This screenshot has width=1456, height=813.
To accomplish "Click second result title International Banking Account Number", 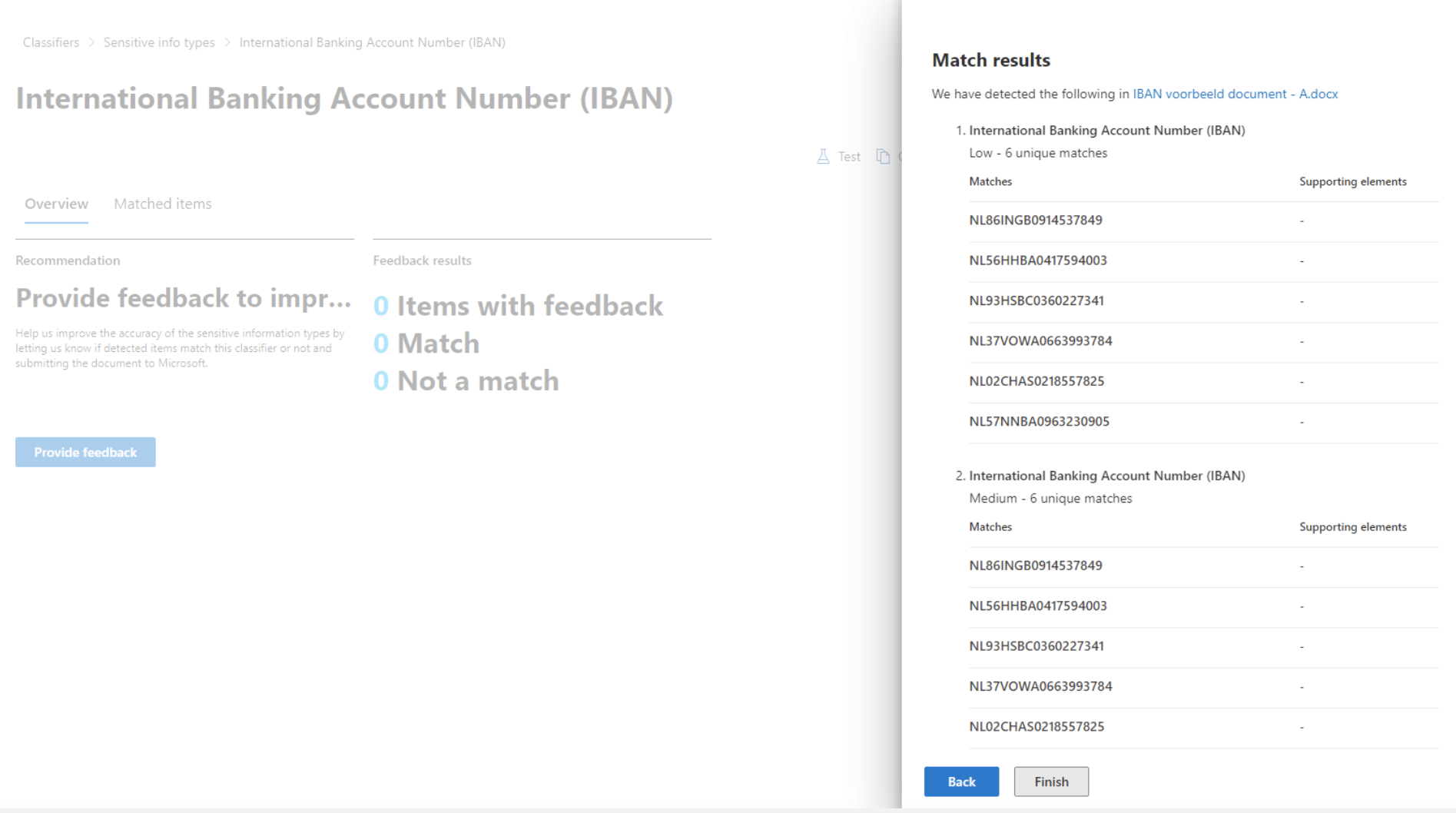I will pos(1107,476).
